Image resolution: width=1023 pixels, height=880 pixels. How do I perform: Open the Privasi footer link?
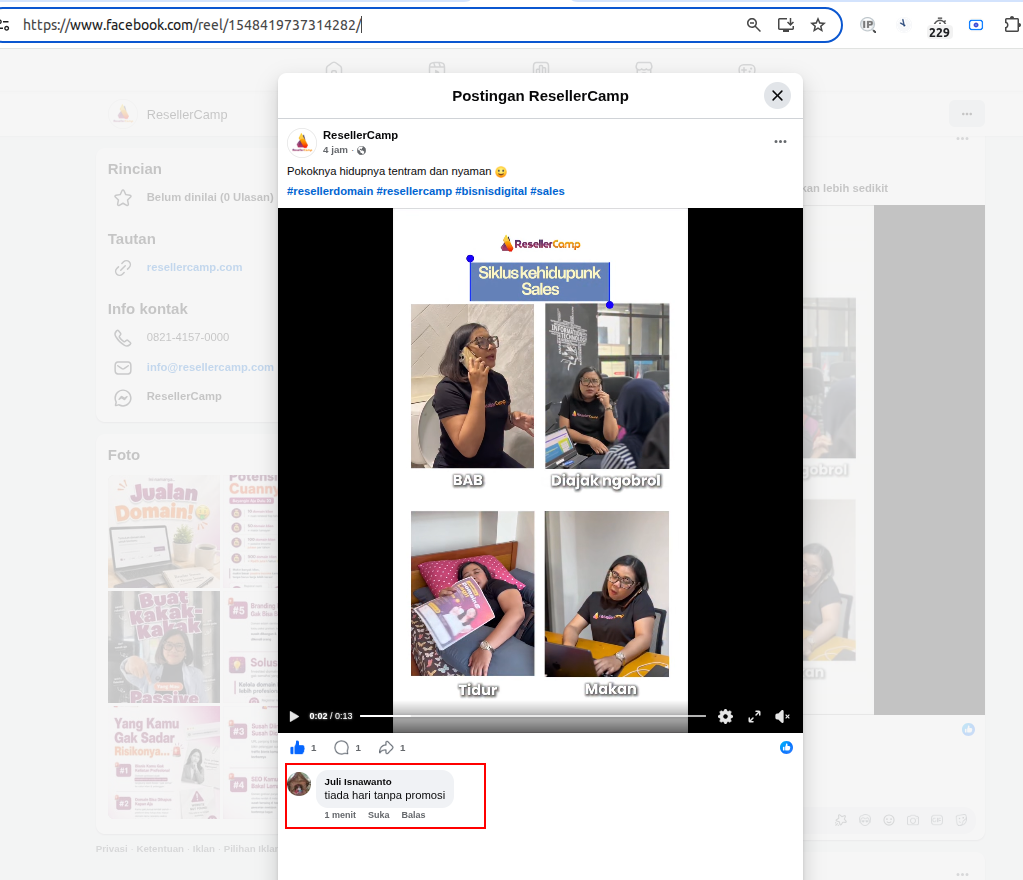[x=112, y=849]
